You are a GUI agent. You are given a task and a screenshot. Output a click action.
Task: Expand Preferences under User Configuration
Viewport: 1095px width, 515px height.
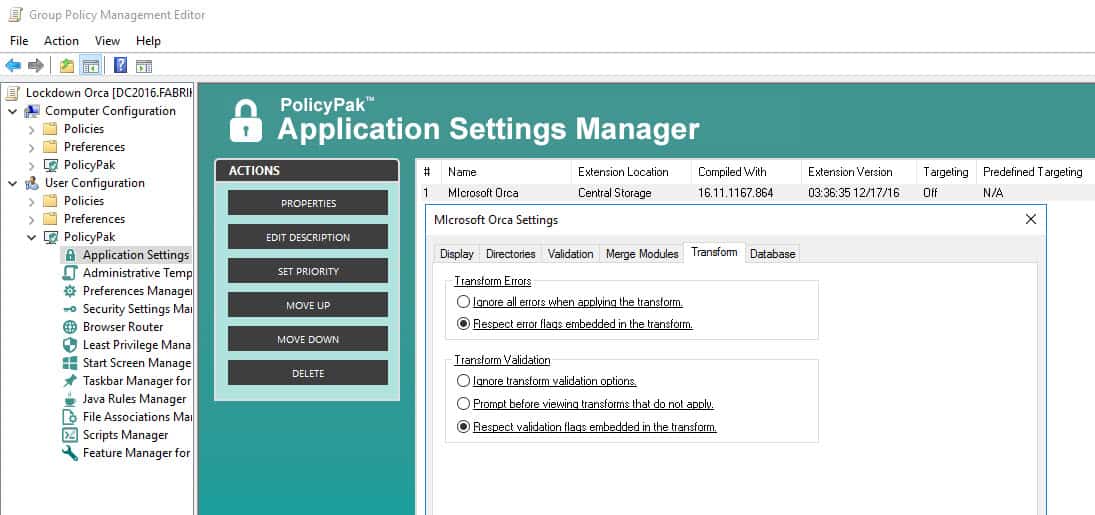[31, 219]
